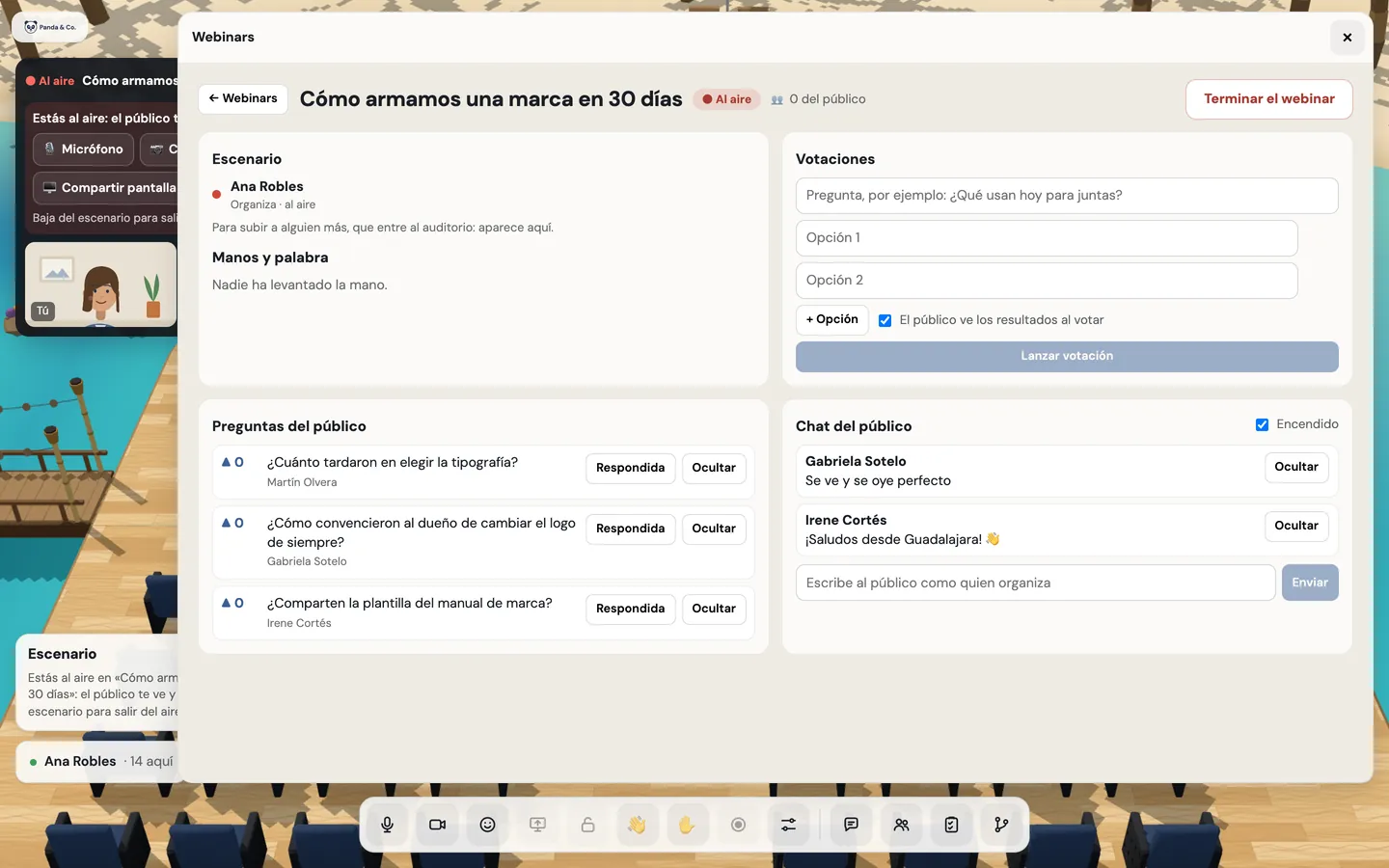Click the 'Nadie ha levantado la mano.' text
The image size is (1389, 868).
pyautogui.click(x=299, y=285)
